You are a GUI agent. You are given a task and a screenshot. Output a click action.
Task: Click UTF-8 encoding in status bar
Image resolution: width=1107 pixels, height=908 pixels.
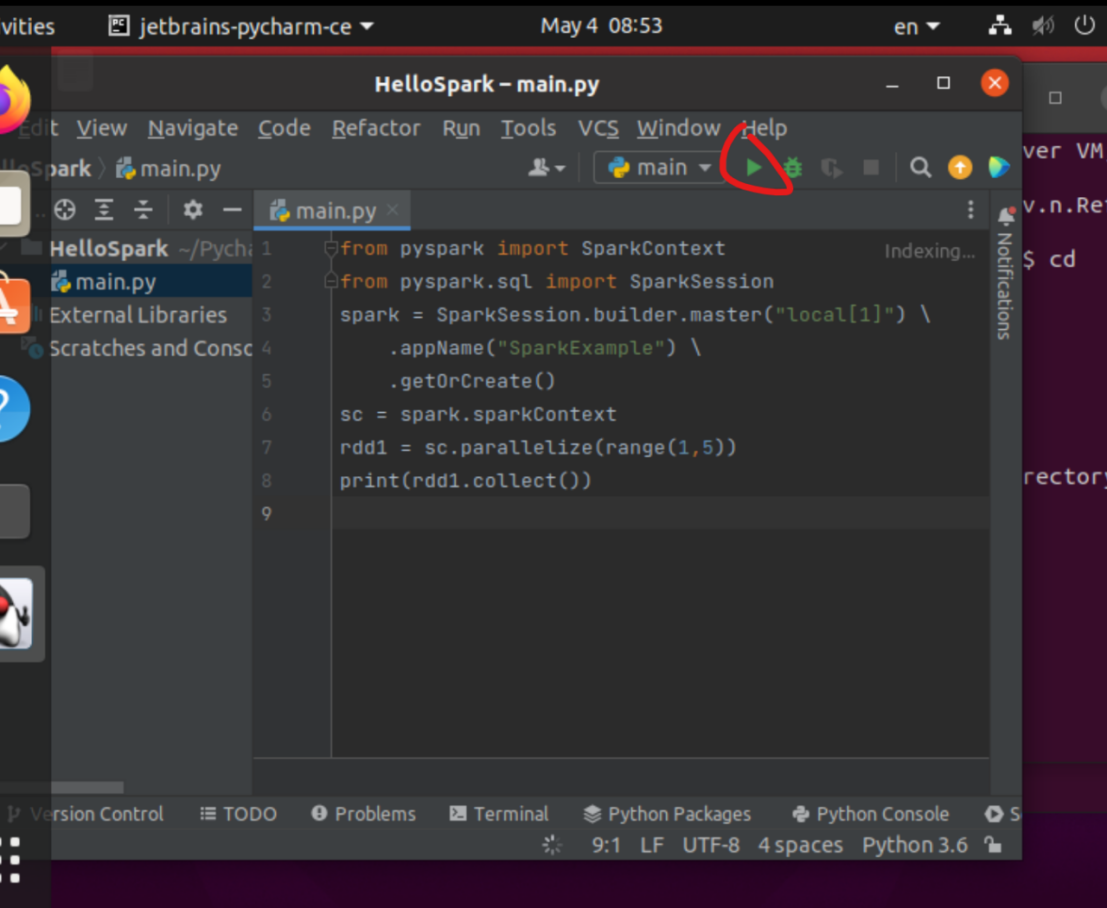click(711, 845)
